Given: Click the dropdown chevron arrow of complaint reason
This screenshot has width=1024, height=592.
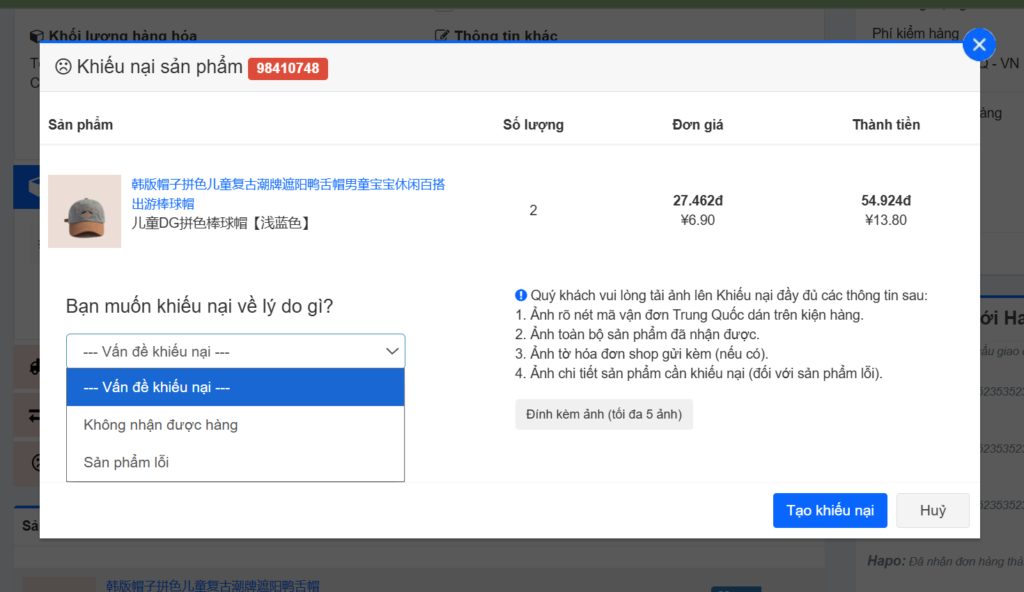Looking at the screenshot, I should [392, 351].
